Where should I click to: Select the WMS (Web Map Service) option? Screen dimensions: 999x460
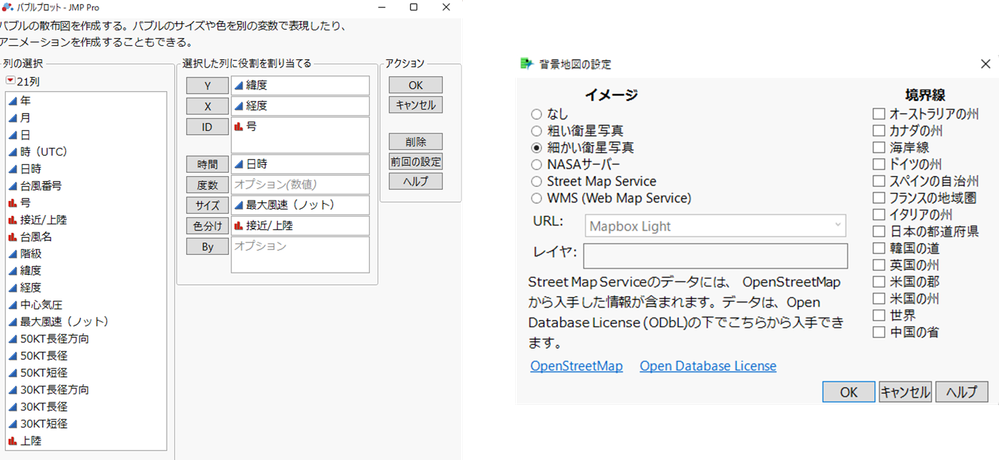coord(536,198)
